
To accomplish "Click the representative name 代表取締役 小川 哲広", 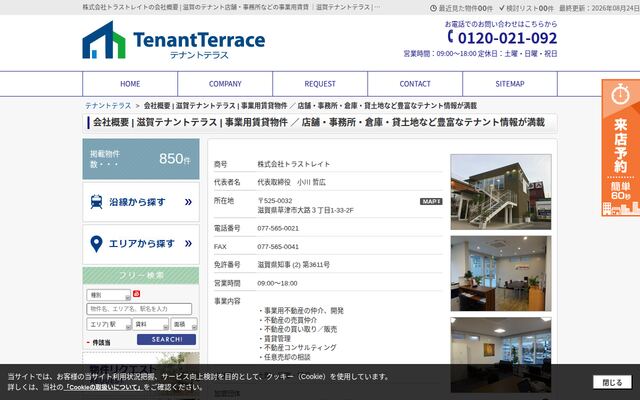I will tap(291, 182).
